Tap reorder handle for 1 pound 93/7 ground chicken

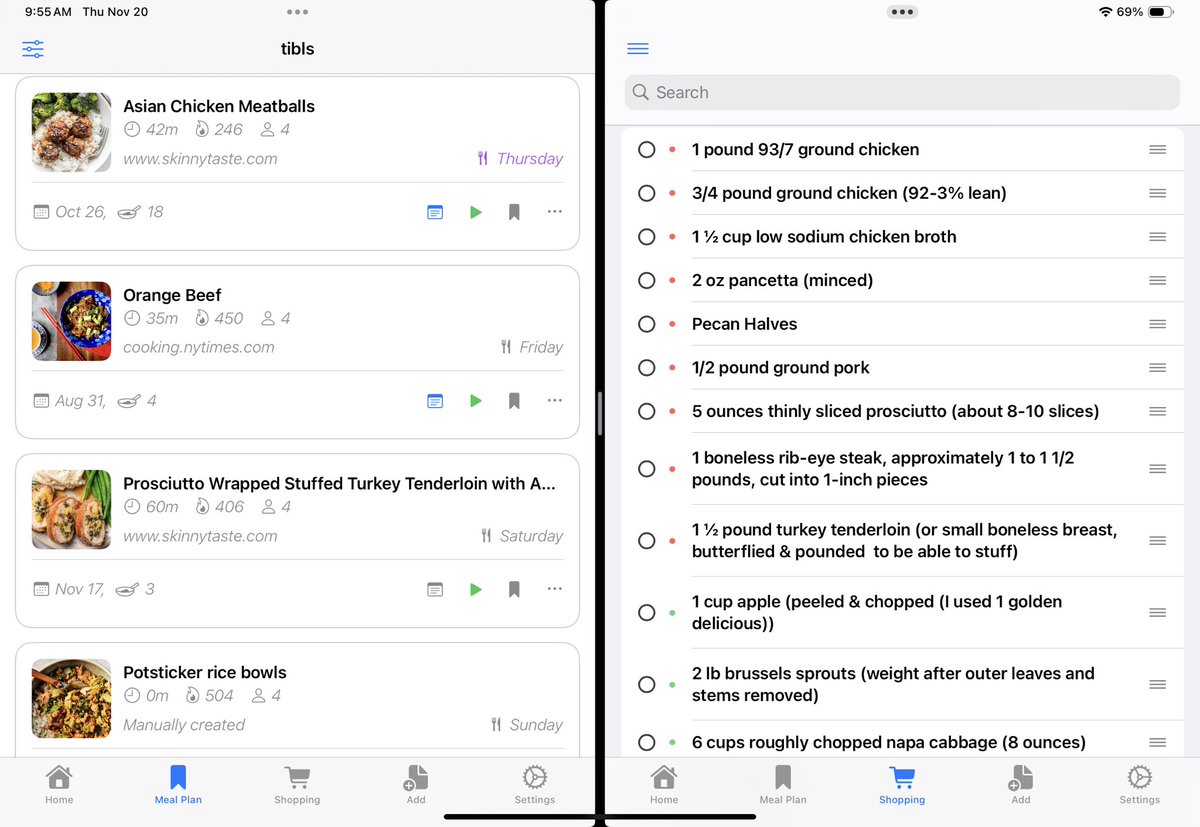(1157, 150)
